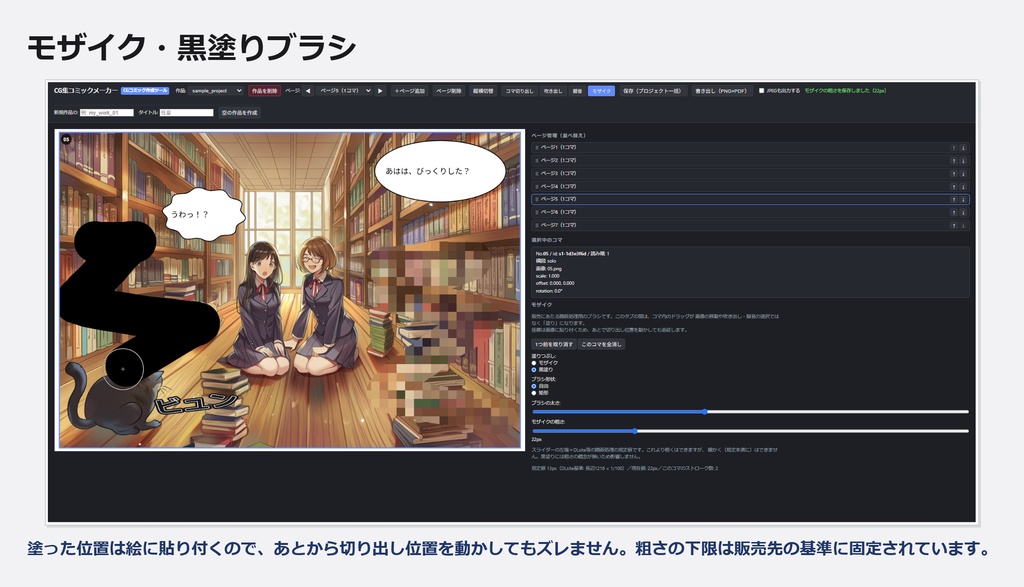Click the comic panel canvas image
1024x587 pixels.
(290, 290)
